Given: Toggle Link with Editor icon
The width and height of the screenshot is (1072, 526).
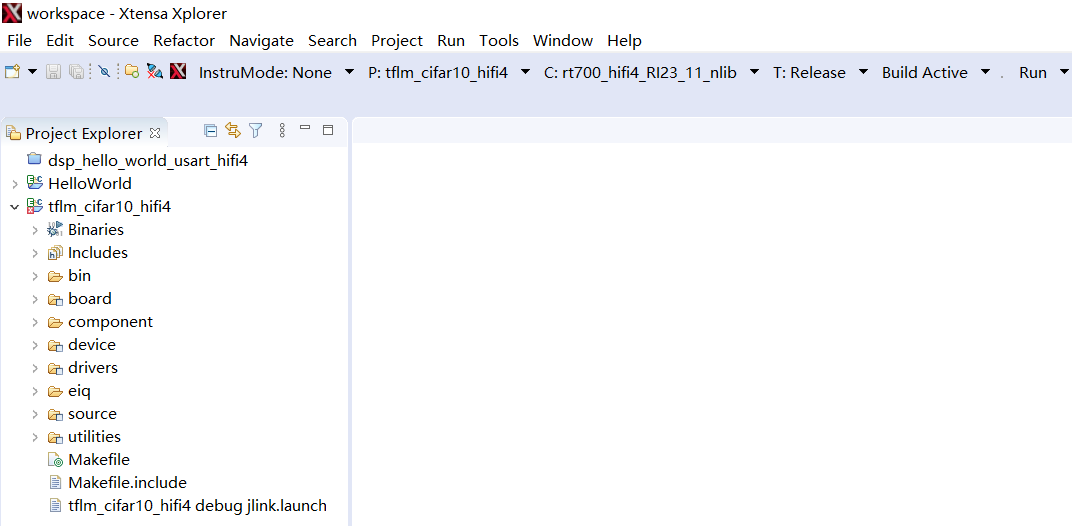Looking at the screenshot, I should [233, 131].
